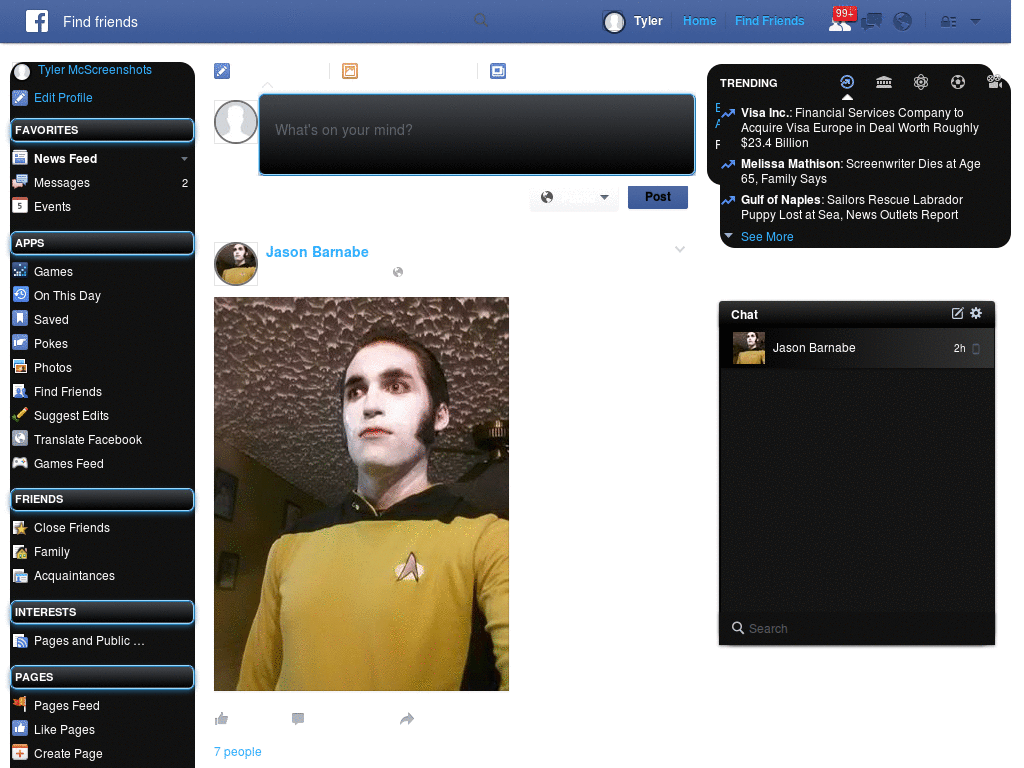Open Tyler McScreenshots profile link
The width and height of the screenshot is (1024, 768).
click(x=94, y=70)
